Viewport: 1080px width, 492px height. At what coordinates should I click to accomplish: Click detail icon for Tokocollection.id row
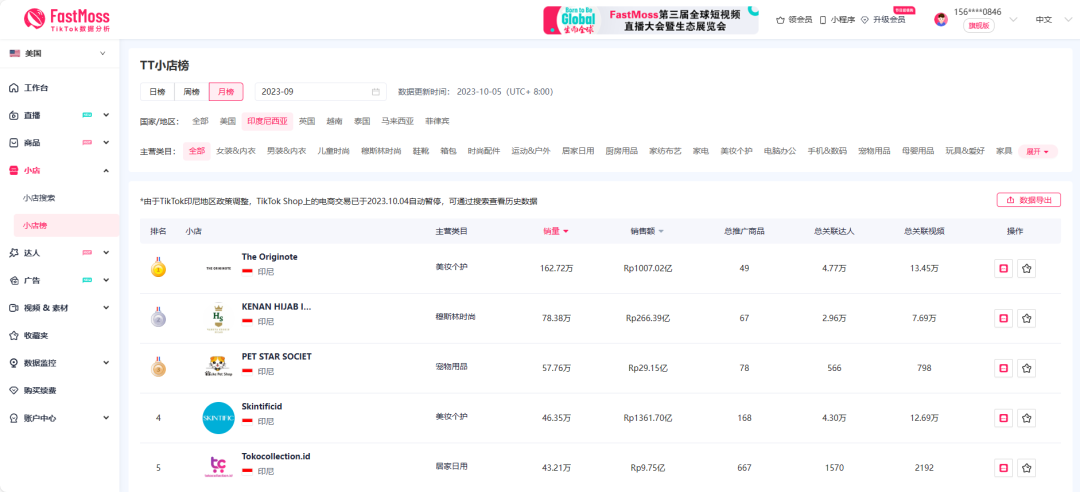click(x=1004, y=468)
